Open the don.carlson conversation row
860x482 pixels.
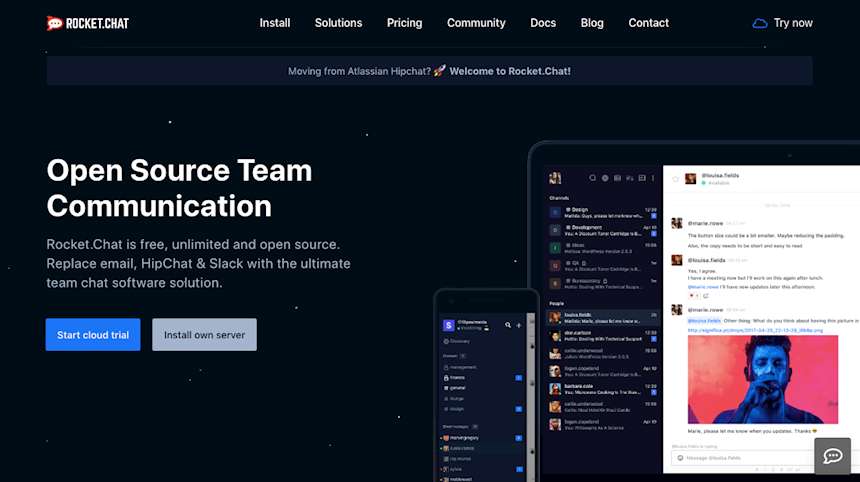point(603,336)
